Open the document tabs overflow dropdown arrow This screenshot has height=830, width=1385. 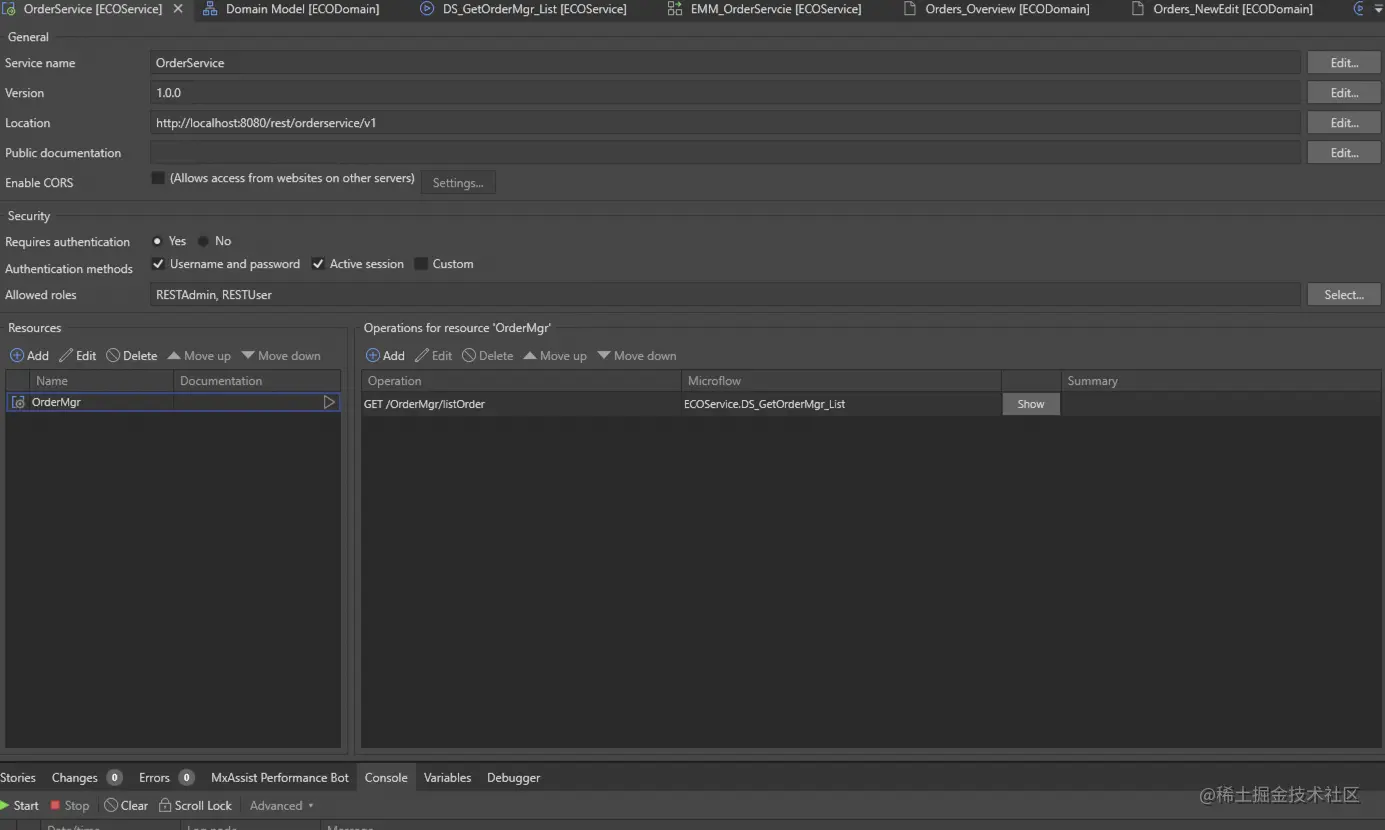[1379, 10]
